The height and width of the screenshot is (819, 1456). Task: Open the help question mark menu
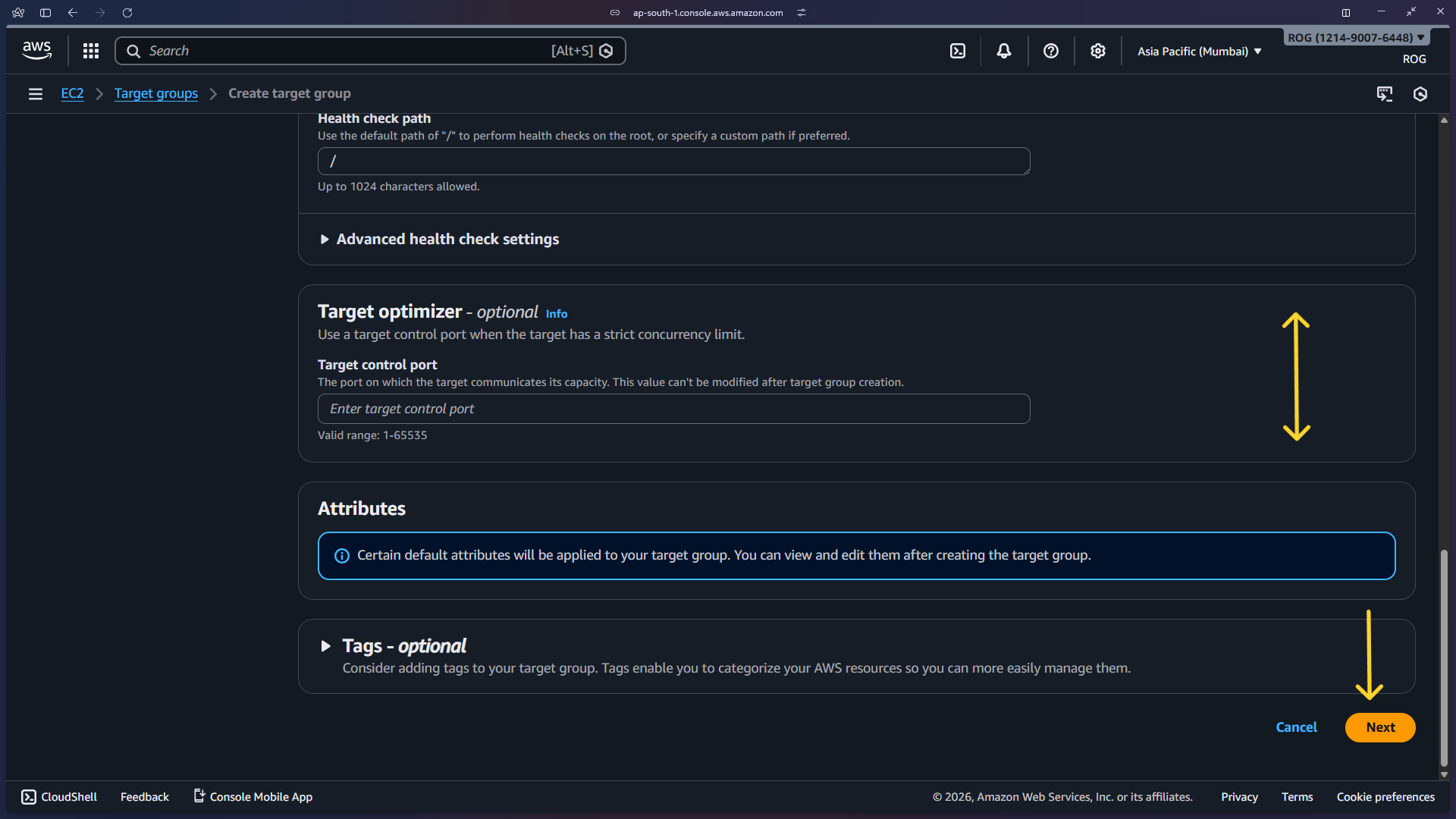tap(1051, 51)
